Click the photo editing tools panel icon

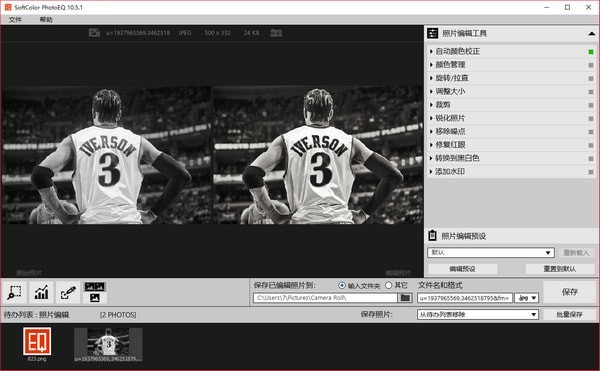tap(432, 34)
